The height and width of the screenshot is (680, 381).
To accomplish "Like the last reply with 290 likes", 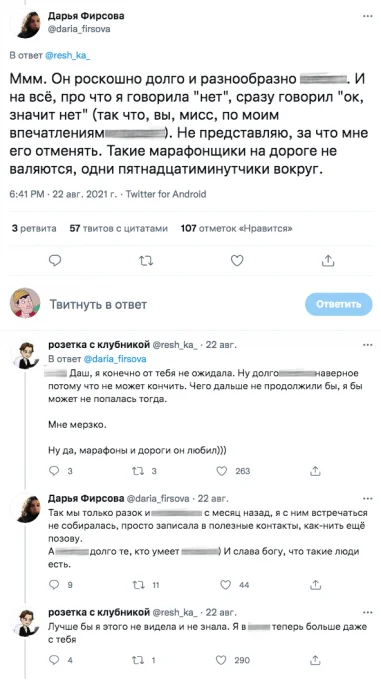I will (x=221, y=660).
